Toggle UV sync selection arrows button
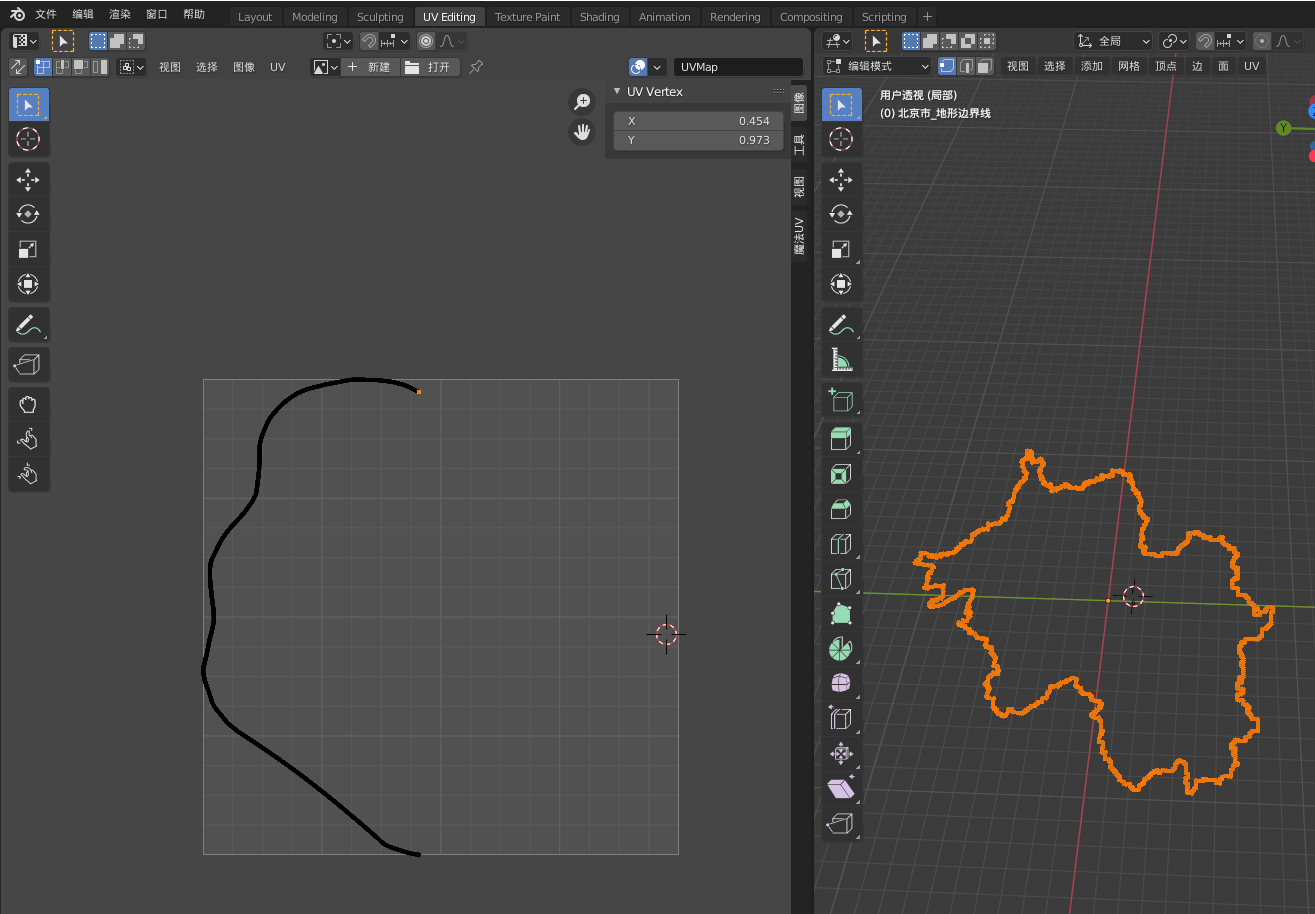Image resolution: width=1315 pixels, height=914 pixels. [x=18, y=67]
